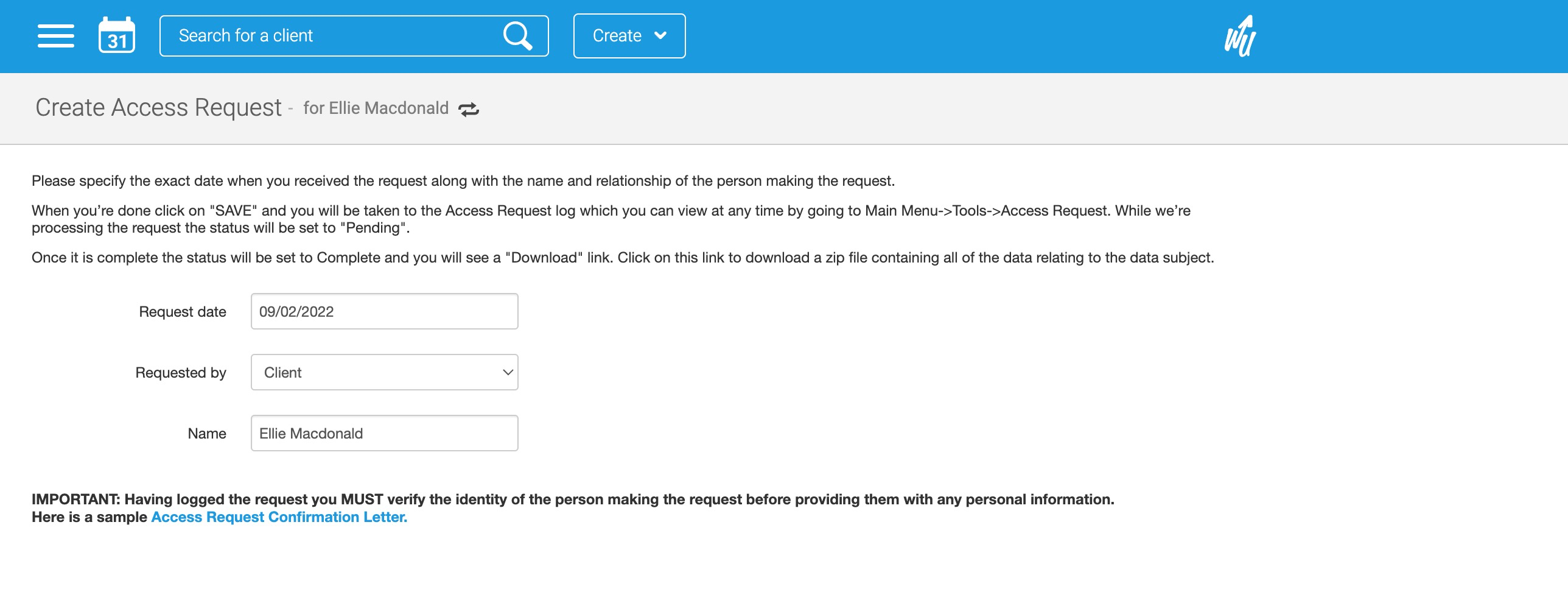
Task: Click the Create Access Request heading
Action: tap(159, 107)
